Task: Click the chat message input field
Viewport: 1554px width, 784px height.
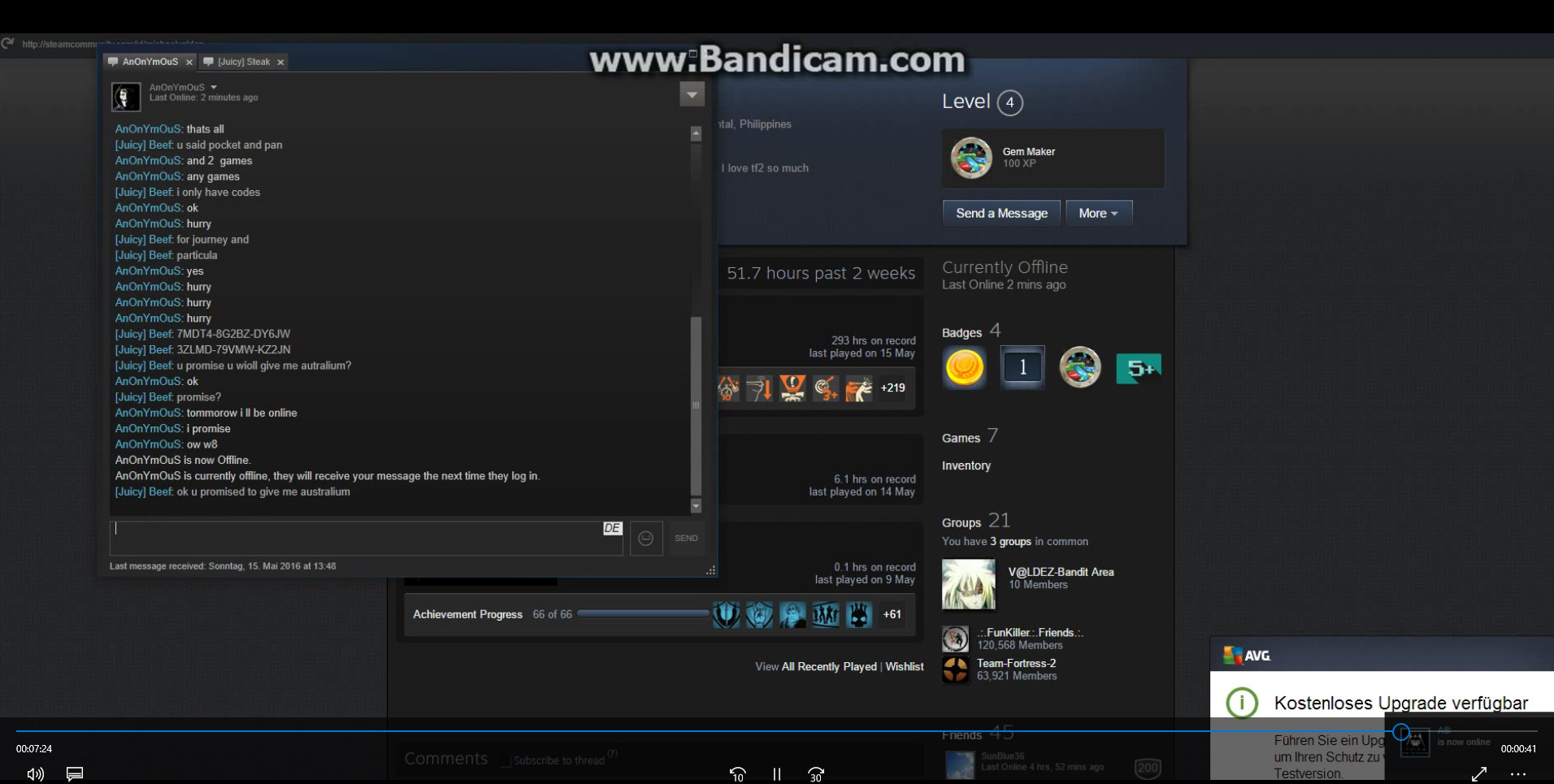Action: tap(358, 538)
